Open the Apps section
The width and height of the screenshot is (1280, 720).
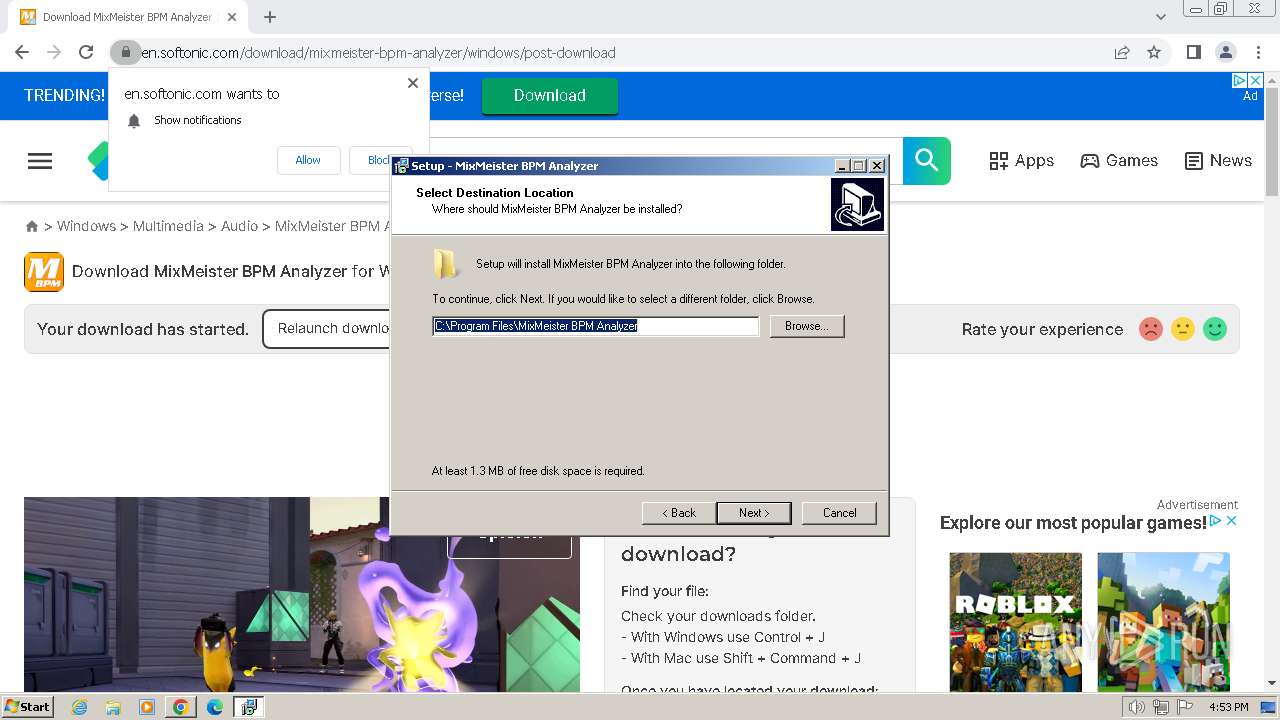click(1021, 161)
